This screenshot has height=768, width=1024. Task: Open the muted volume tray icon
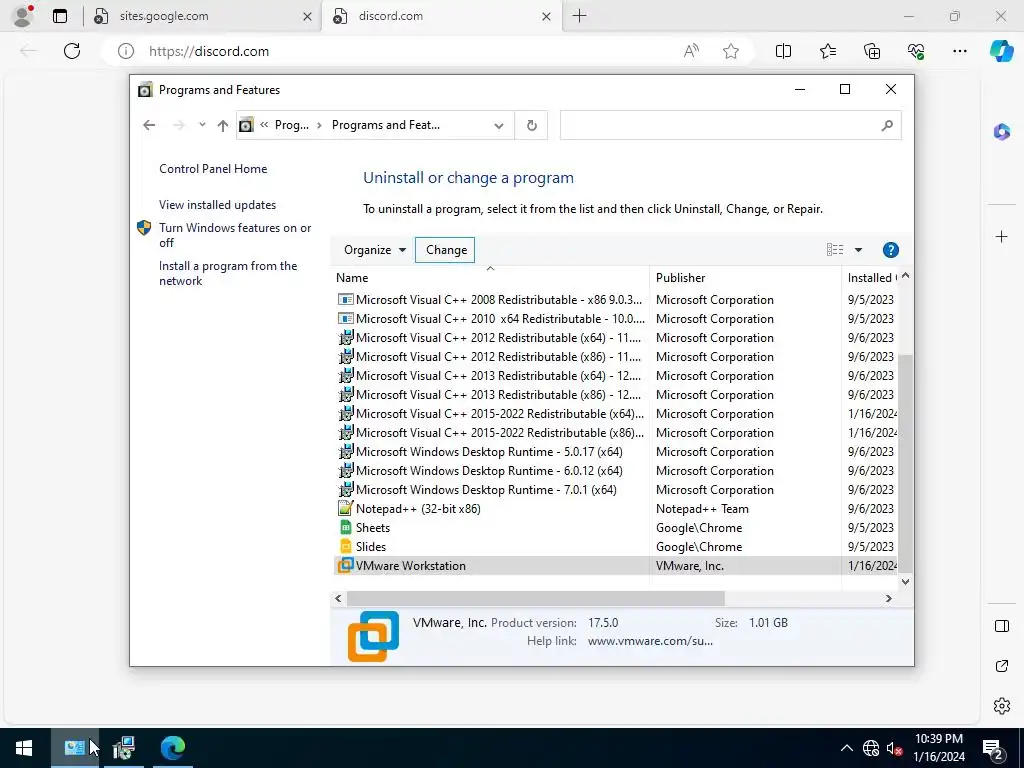pyautogui.click(x=895, y=748)
